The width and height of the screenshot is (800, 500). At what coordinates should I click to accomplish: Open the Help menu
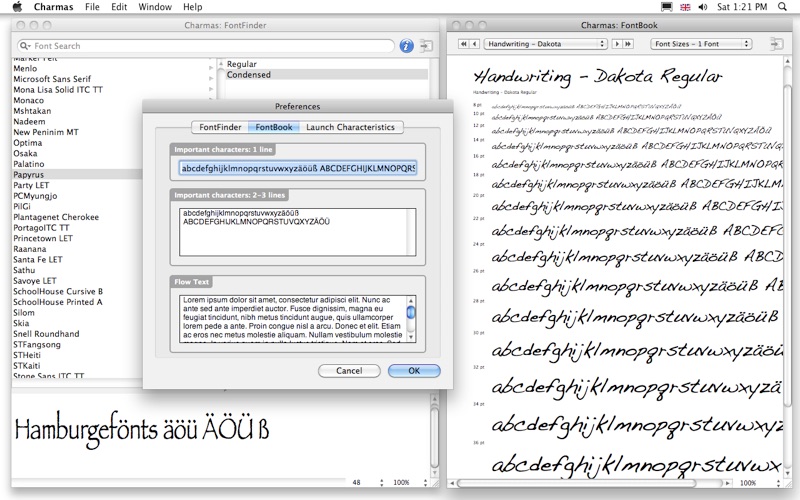click(193, 7)
